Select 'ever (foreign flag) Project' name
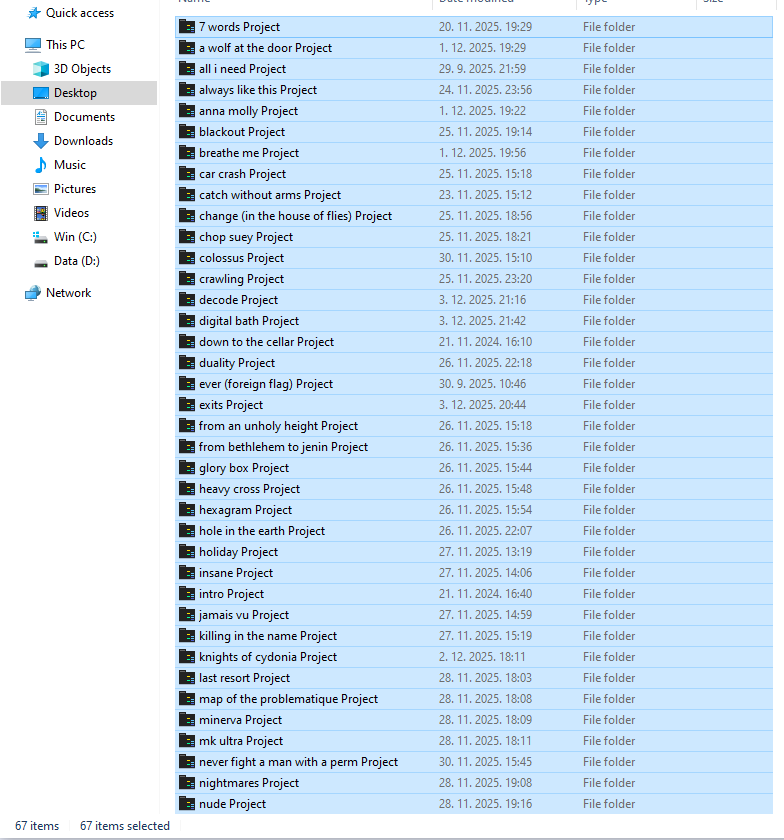 (x=266, y=384)
